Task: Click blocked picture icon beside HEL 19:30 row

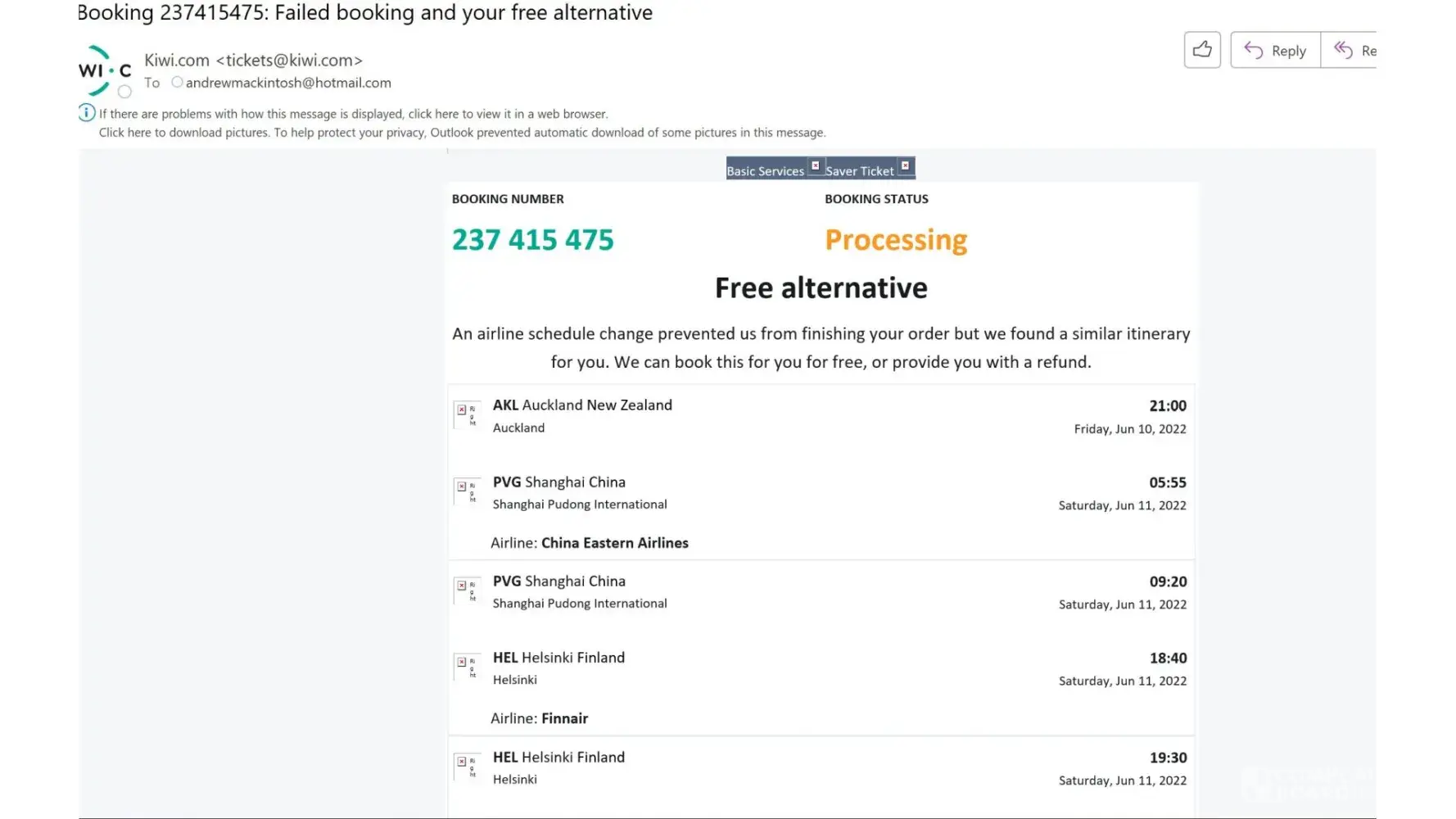Action: pyautogui.click(x=467, y=767)
